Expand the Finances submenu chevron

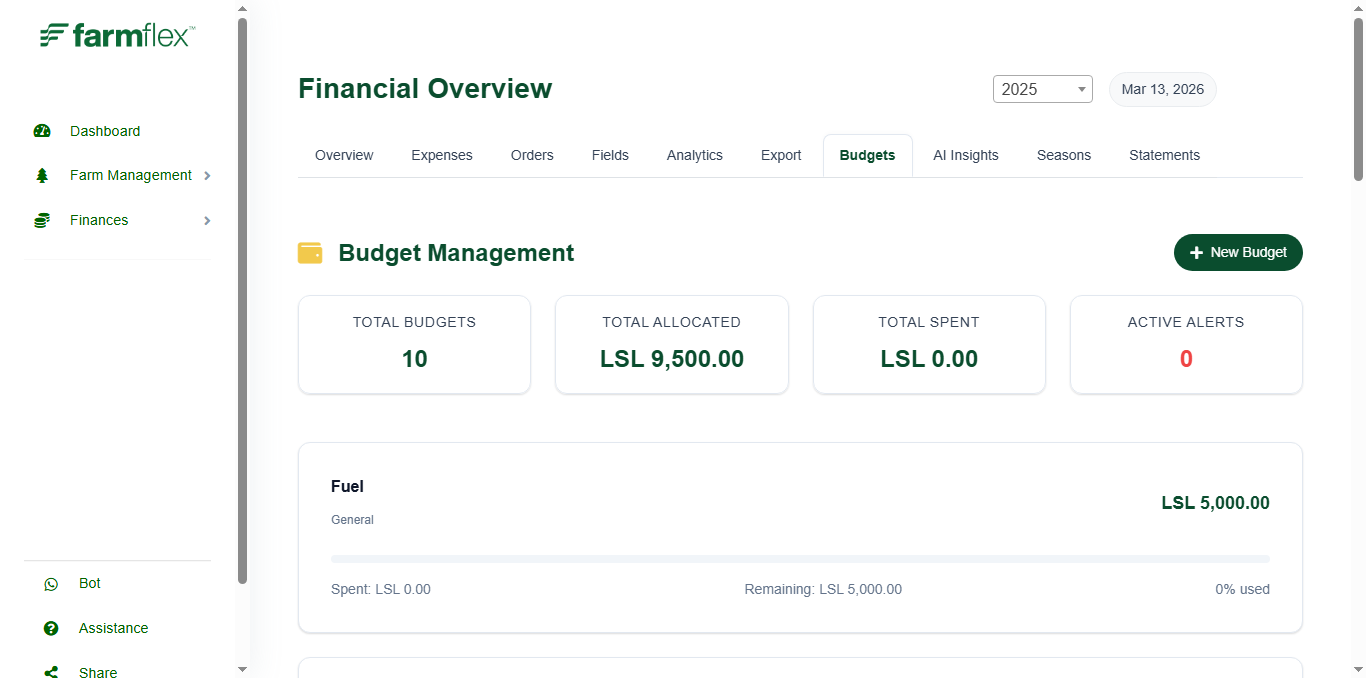pos(207,220)
